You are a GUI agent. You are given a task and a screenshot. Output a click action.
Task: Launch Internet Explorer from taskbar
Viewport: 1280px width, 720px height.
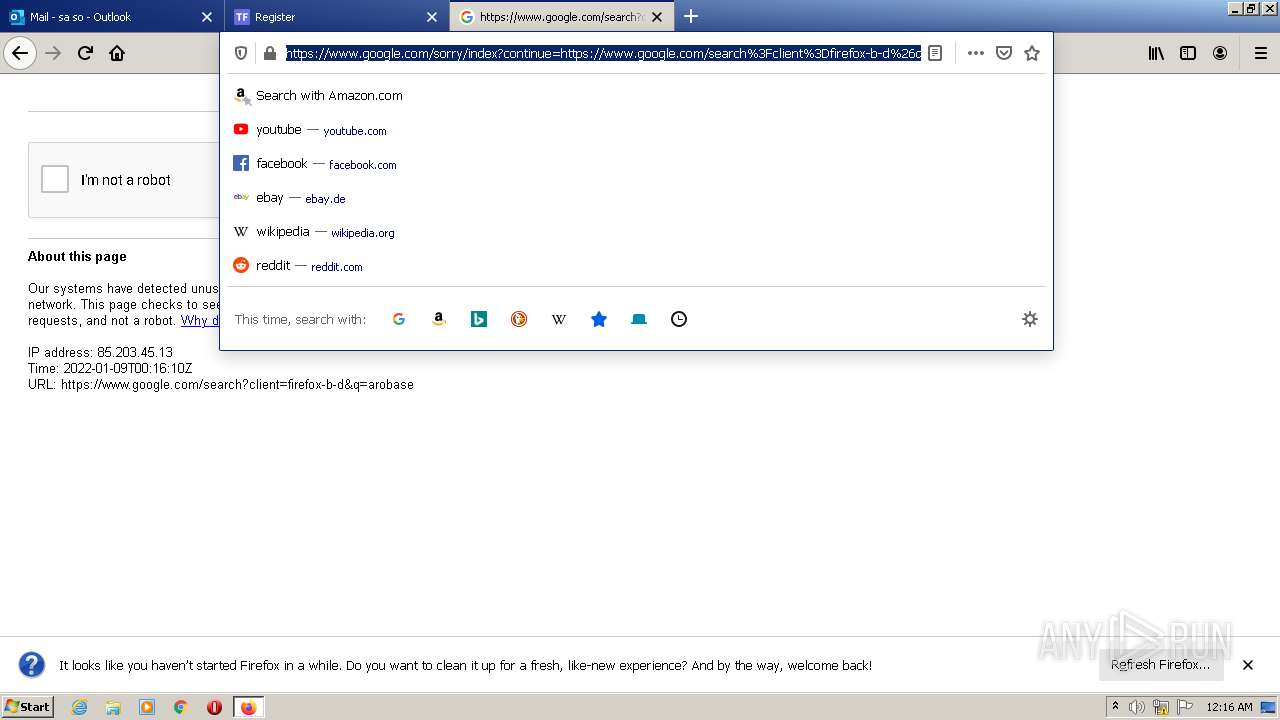tap(80, 707)
